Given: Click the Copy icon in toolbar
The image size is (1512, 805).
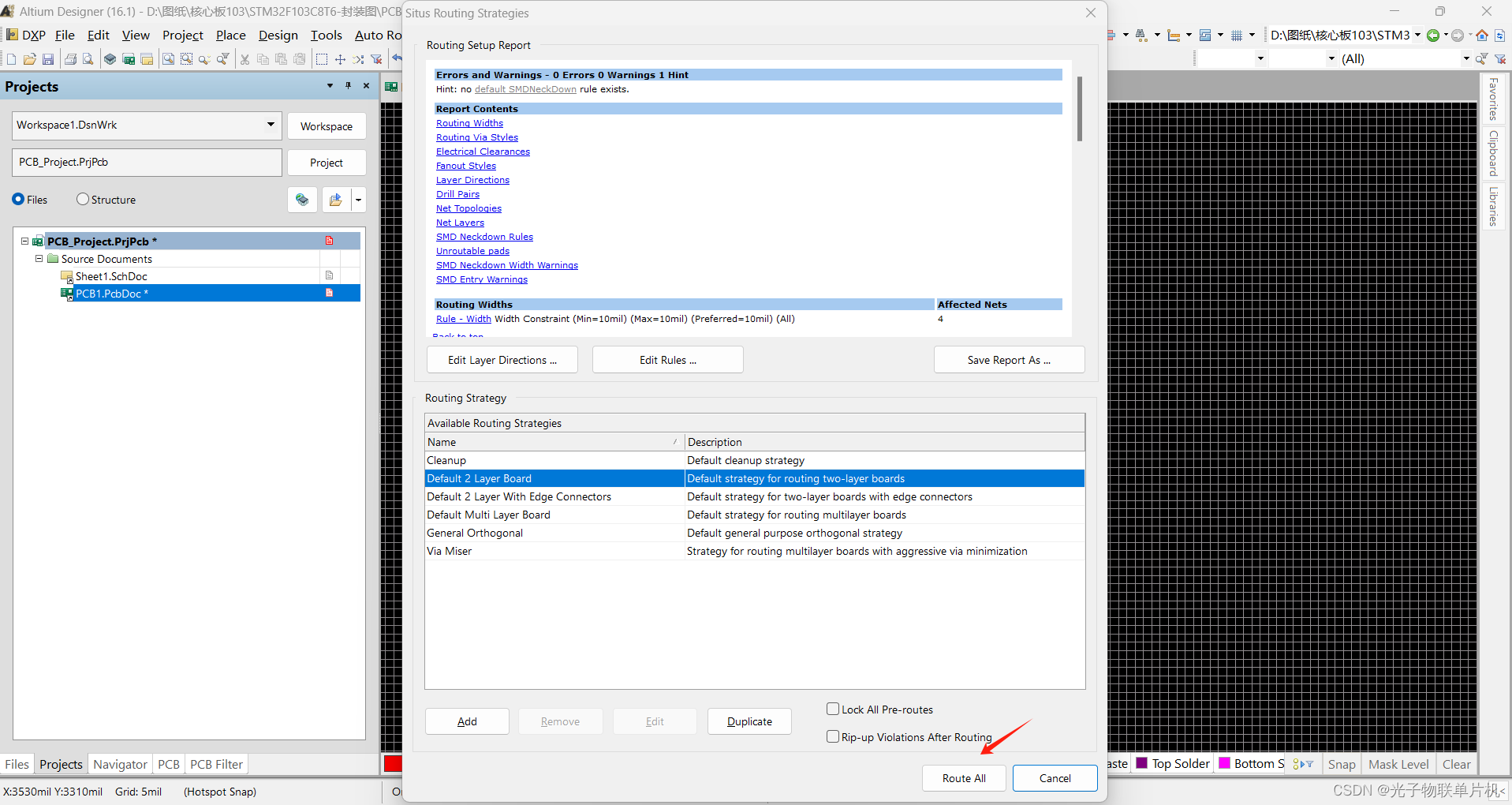Looking at the screenshot, I should pos(263,59).
